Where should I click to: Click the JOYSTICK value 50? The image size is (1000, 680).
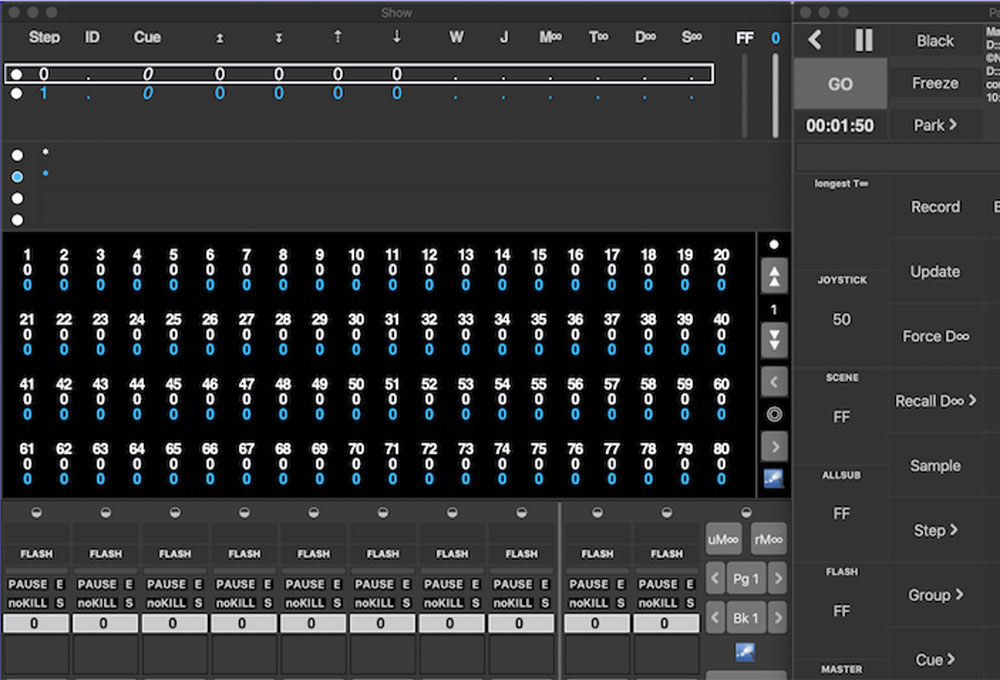pos(841,320)
